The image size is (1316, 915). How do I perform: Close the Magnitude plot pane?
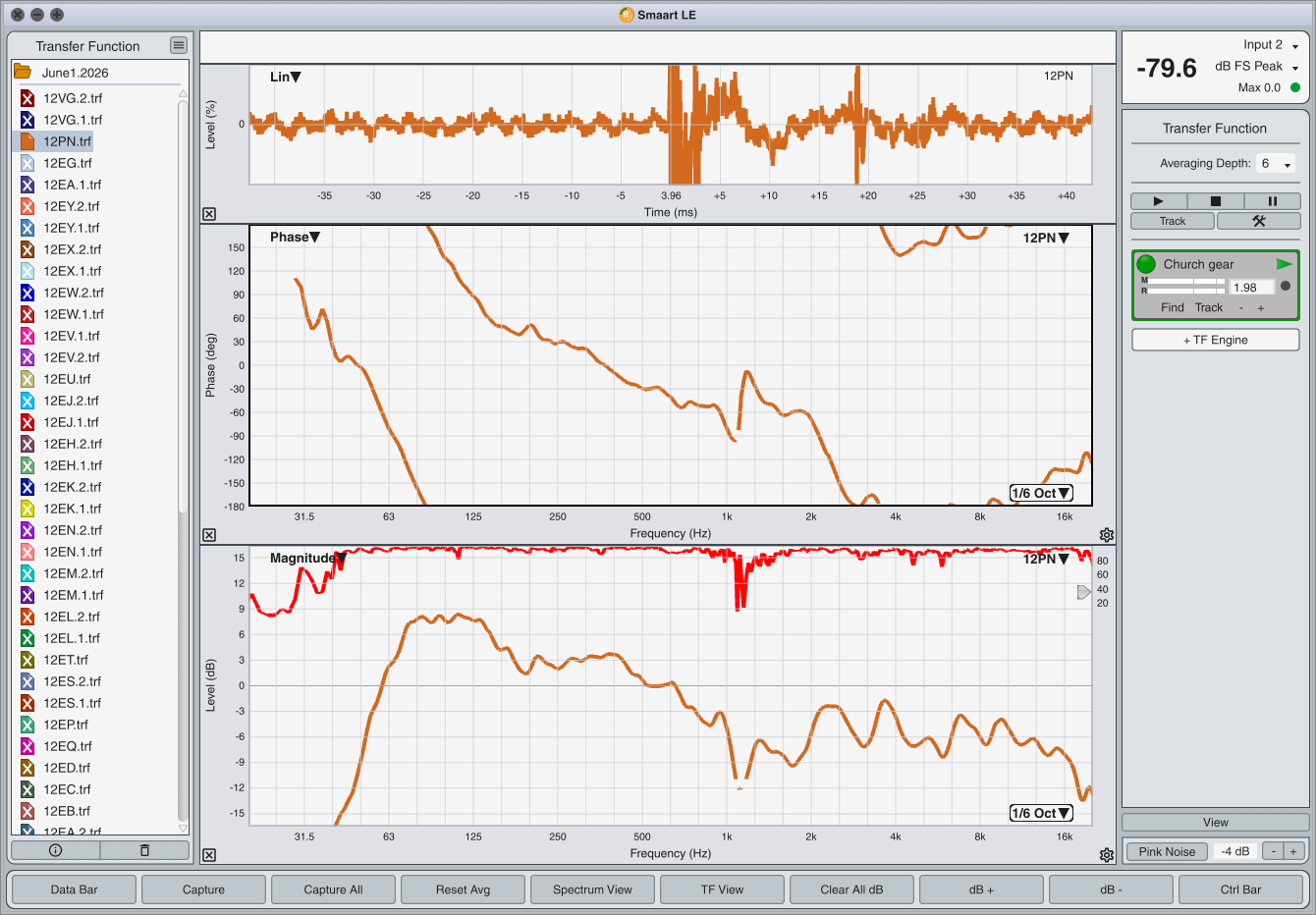click(x=209, y=855)
